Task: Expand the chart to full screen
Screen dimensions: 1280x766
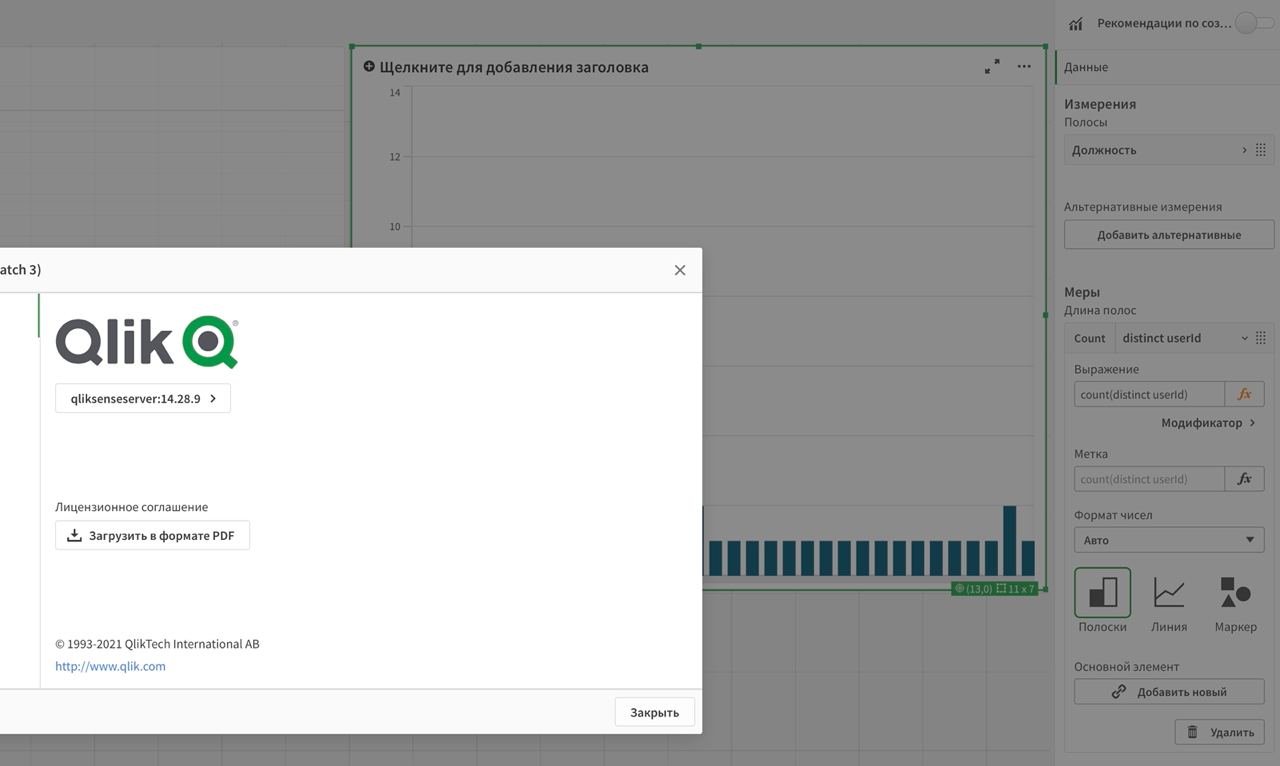Action: click(992, 67)
